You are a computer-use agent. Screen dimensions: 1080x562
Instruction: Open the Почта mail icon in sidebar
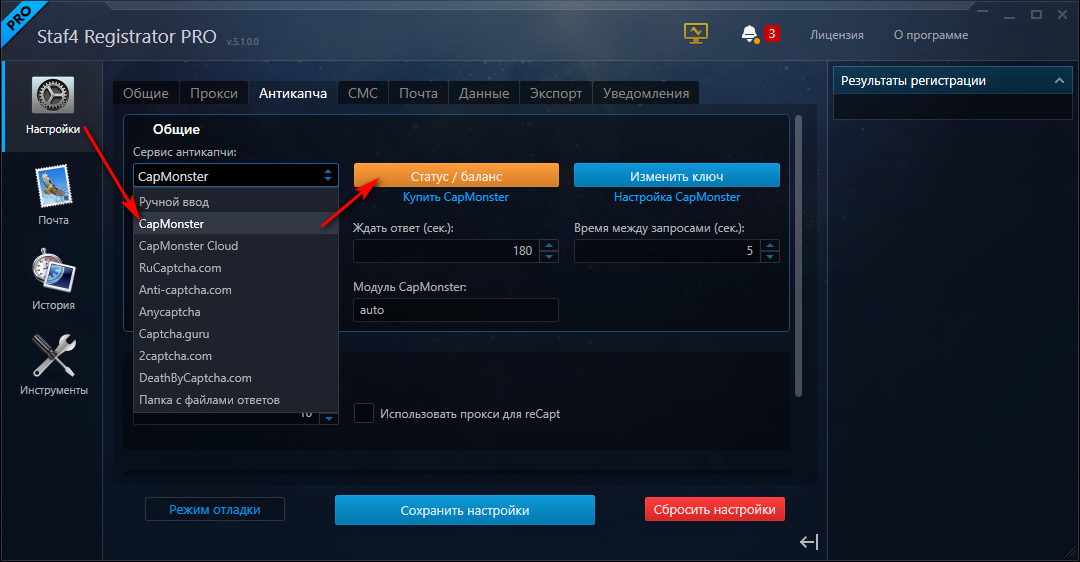tap(53, 187)
